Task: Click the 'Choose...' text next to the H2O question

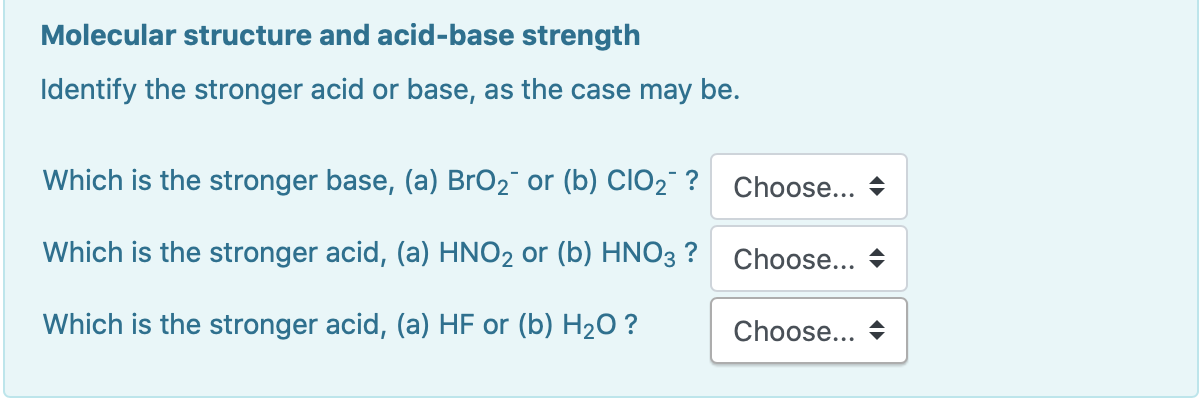Action: point(794,331)
